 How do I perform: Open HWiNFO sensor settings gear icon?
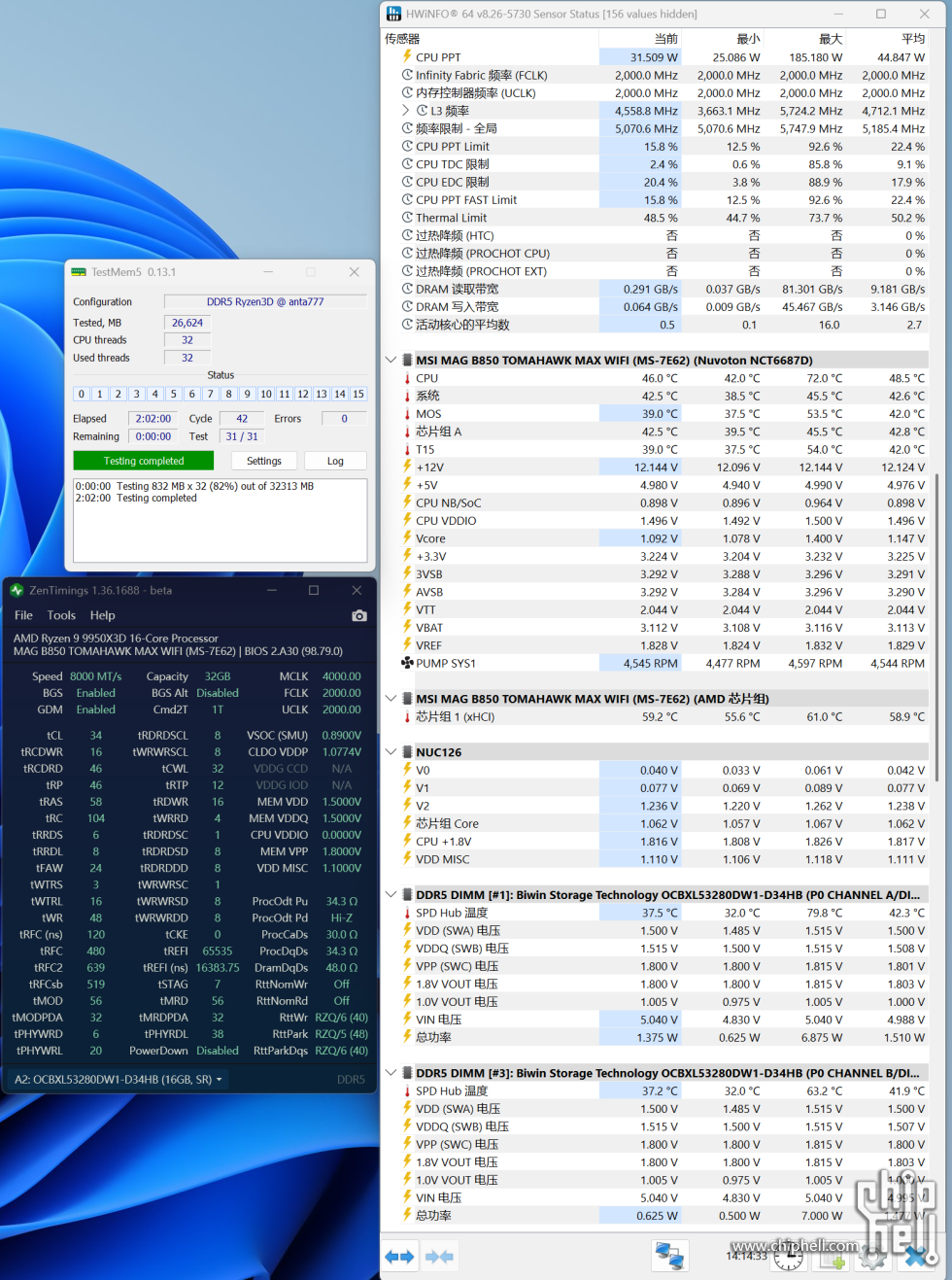873,1259
